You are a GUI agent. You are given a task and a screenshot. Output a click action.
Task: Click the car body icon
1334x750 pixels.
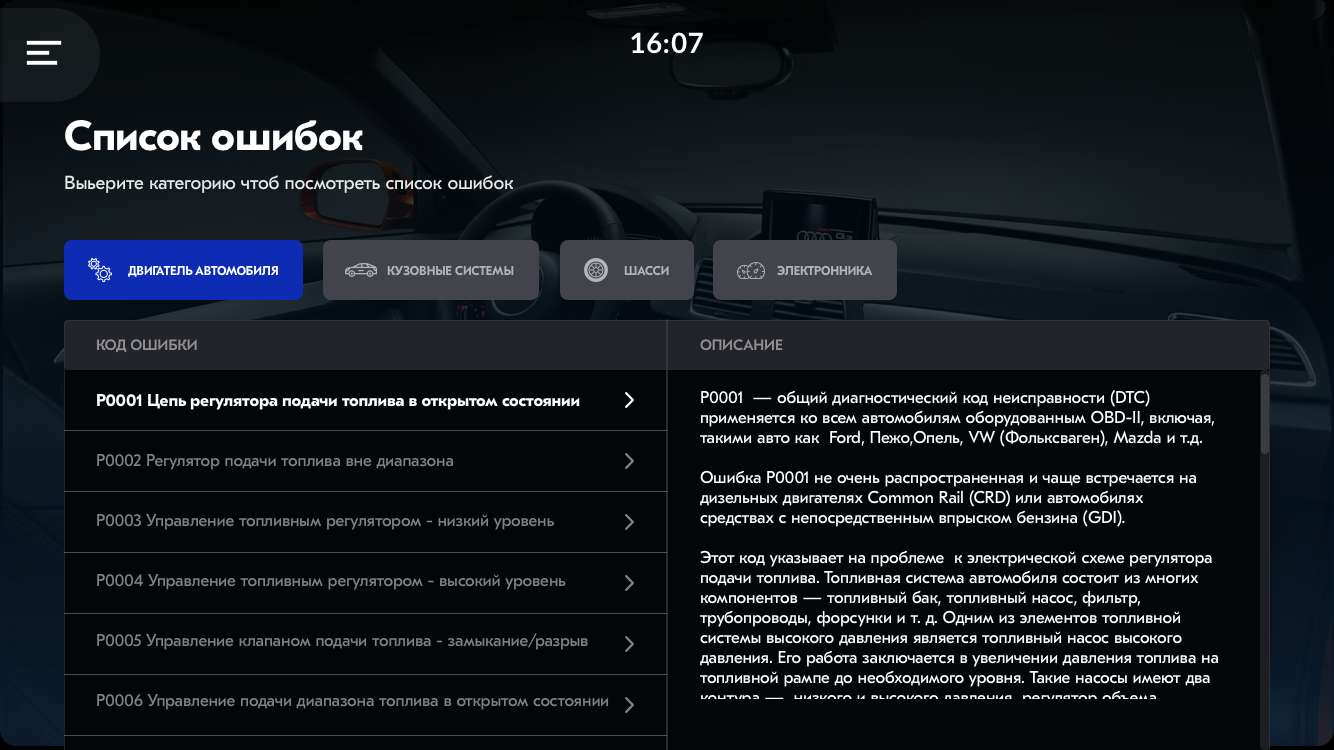360,270
